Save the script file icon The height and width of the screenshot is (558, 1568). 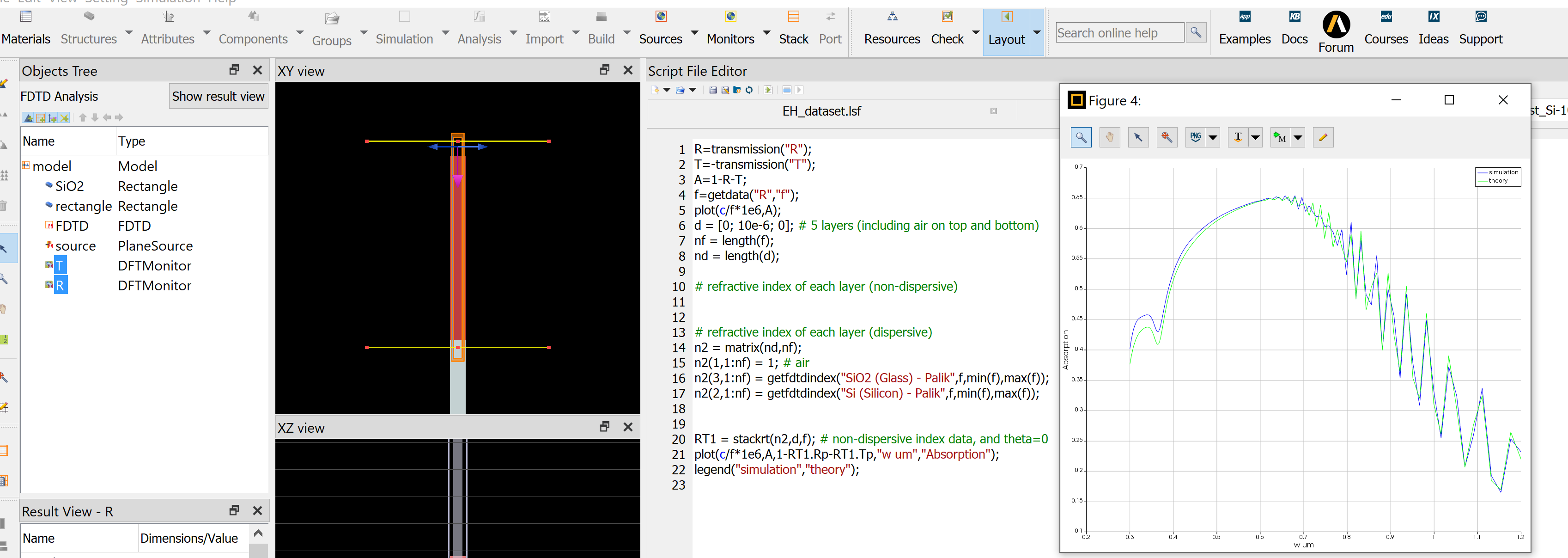tap(713, 90)
